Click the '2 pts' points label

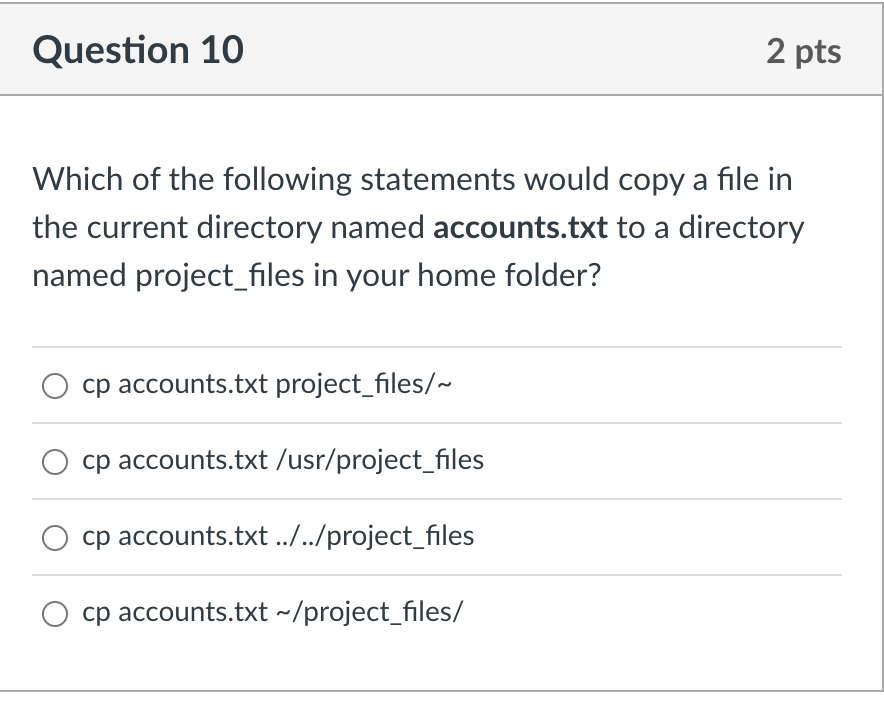click(x=804, y=51)
